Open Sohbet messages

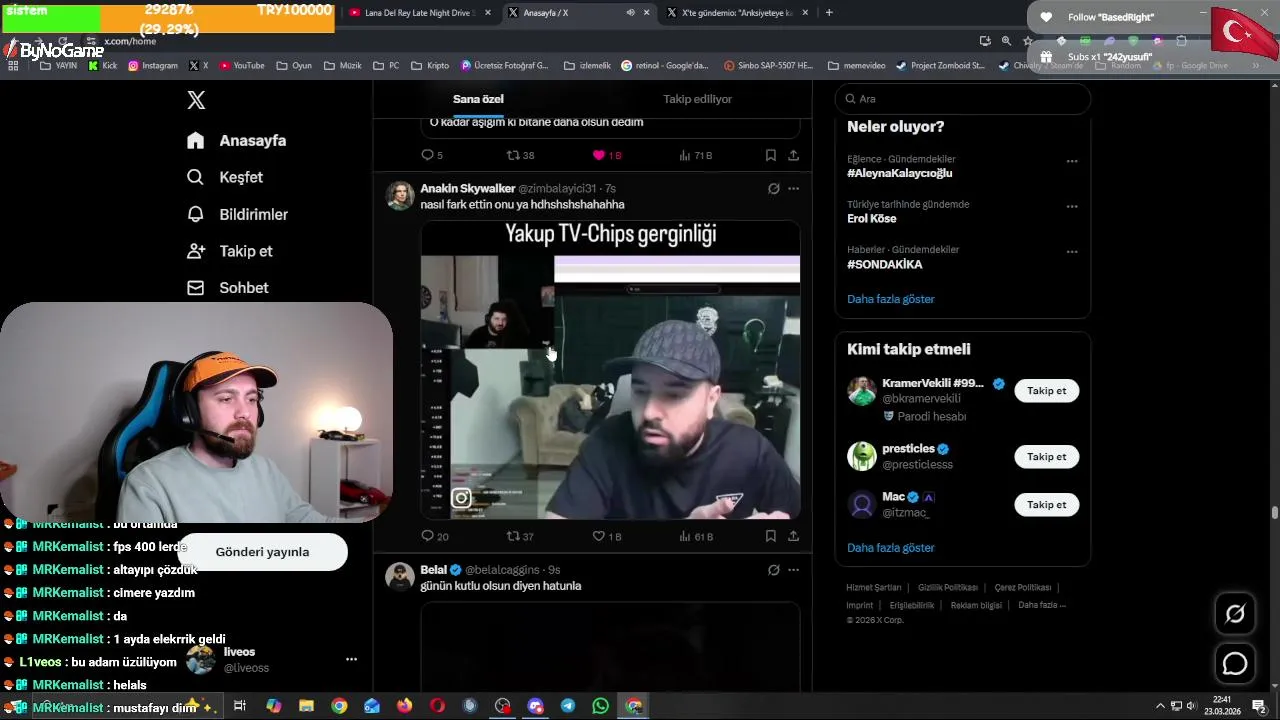(x=228, y=288)
